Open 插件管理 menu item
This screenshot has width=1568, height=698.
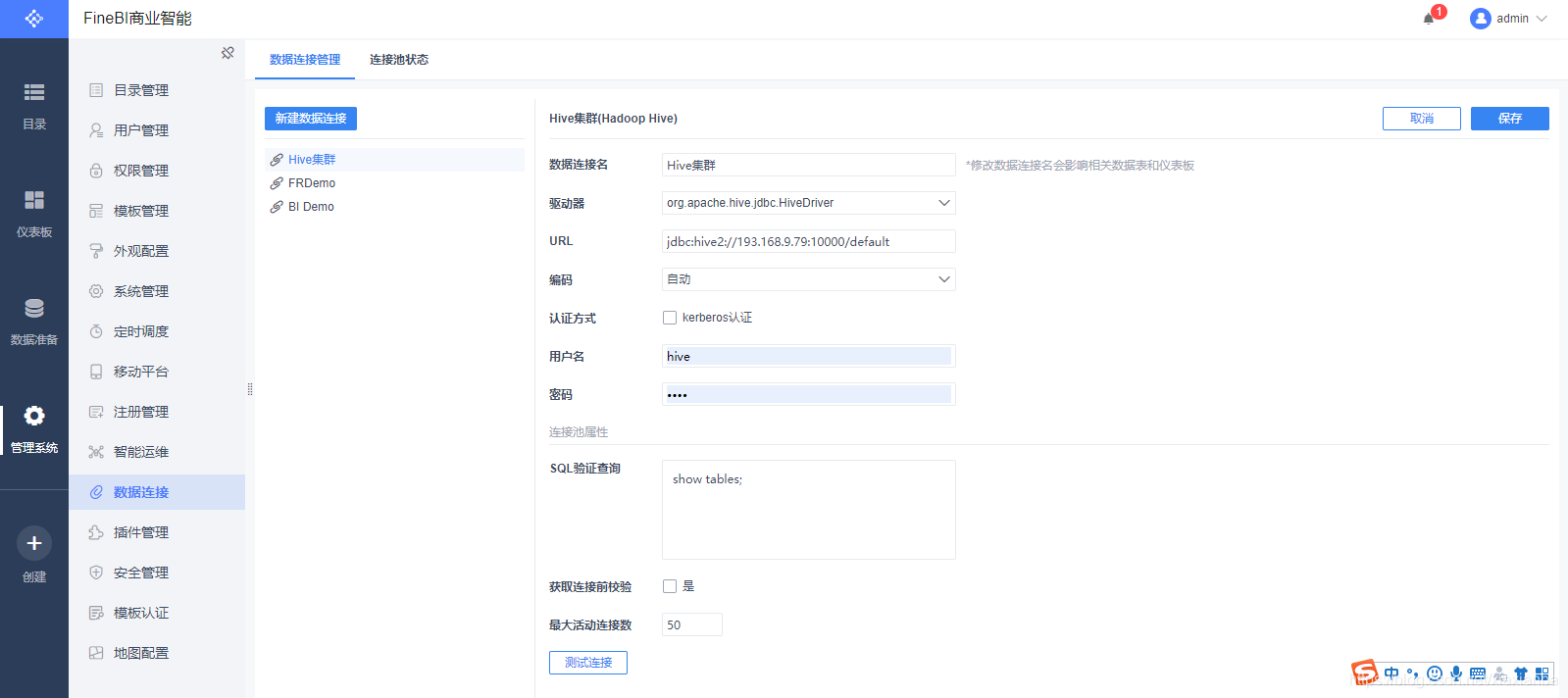coord(157,532)
